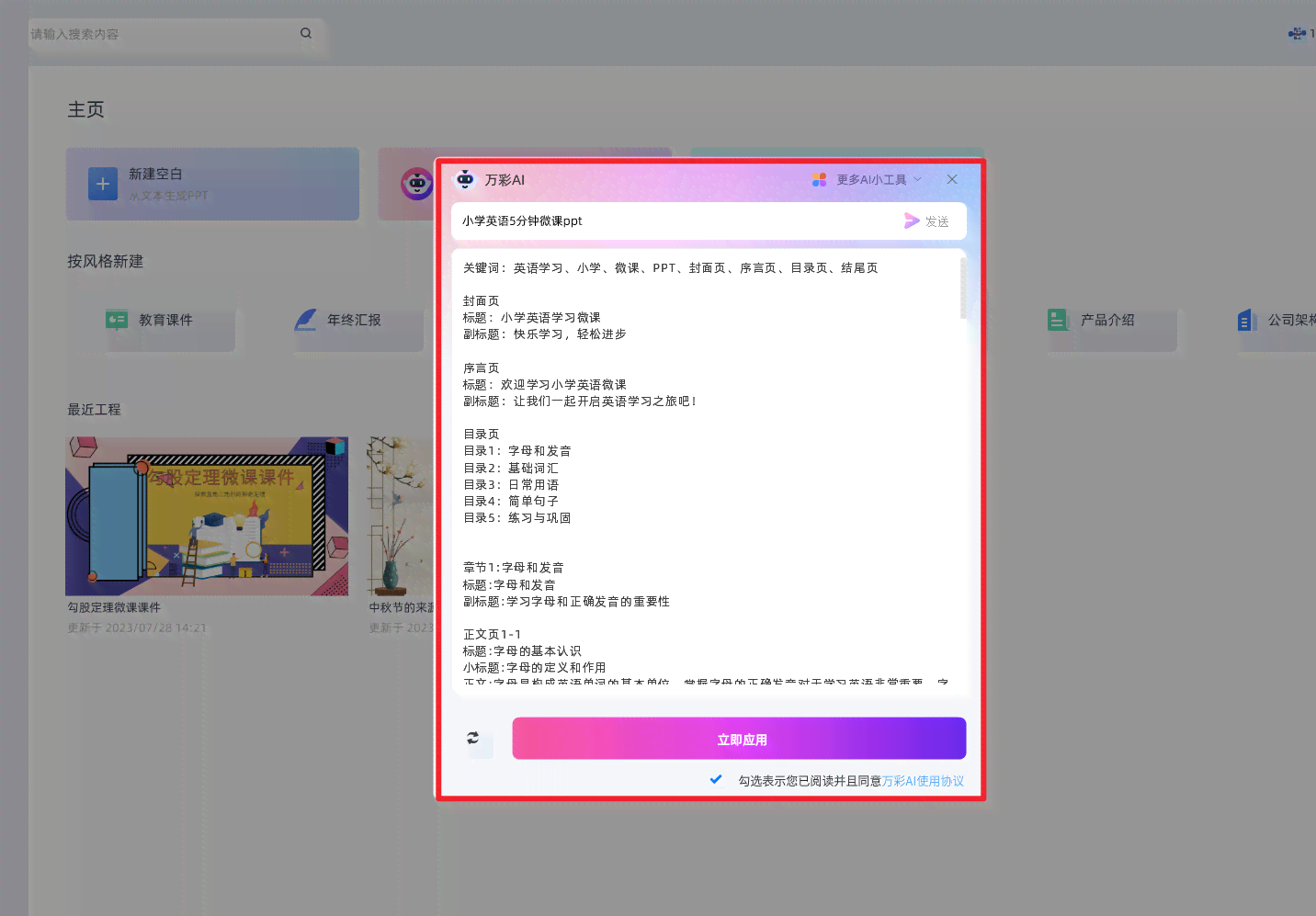Select the 年终汇报 style

pos(358,320)
